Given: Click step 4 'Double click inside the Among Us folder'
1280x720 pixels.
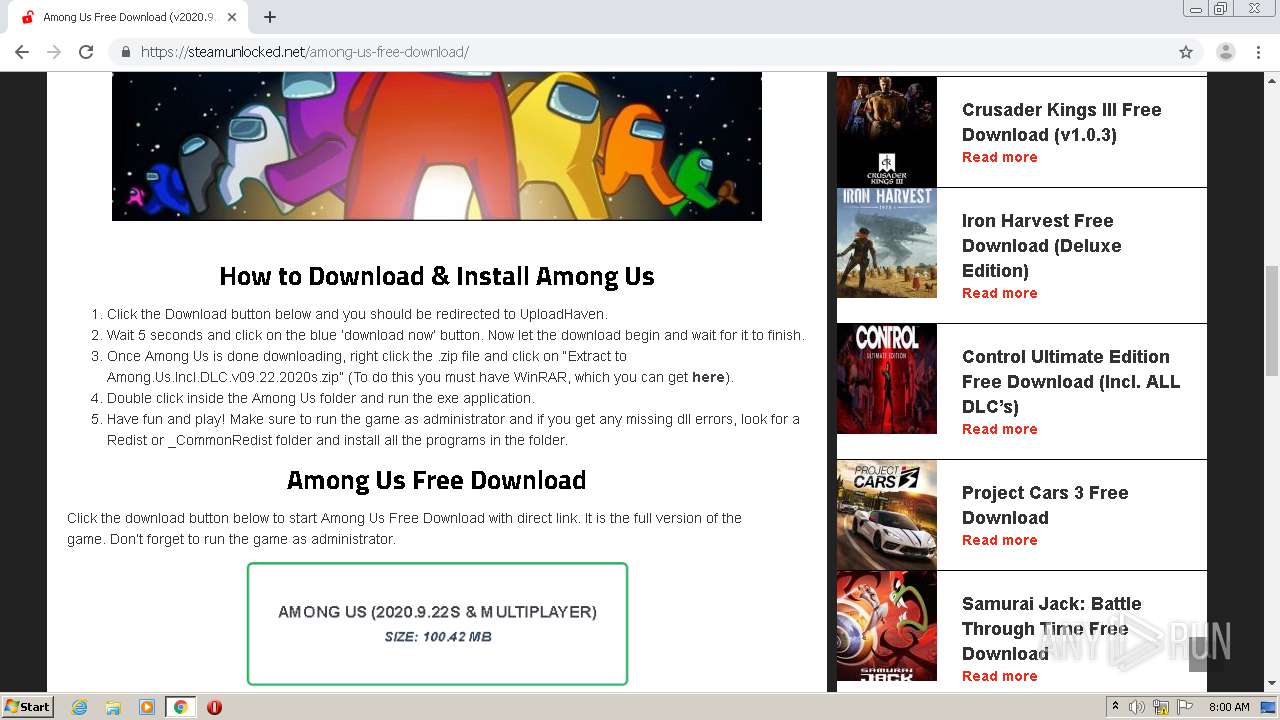Looking at the screenshot, I should 321,398.
